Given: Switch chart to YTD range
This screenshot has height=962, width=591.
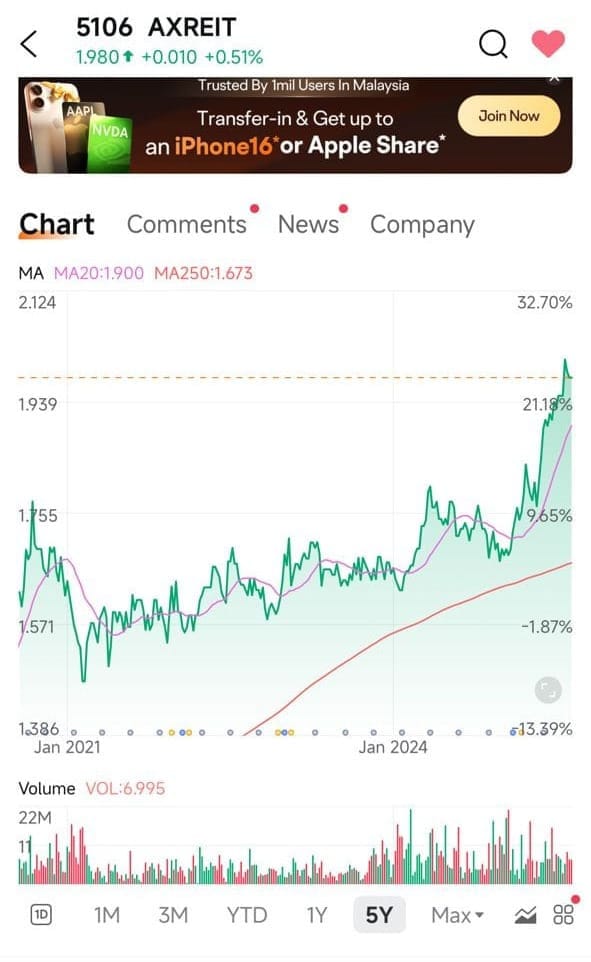Looking at the screenshot, I should point(247,915).
